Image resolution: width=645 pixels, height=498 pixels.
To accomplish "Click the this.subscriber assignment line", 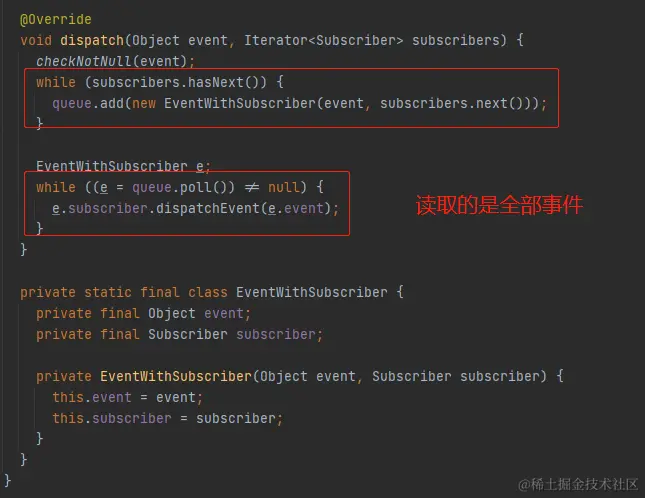I will click(x=167, y=418).
